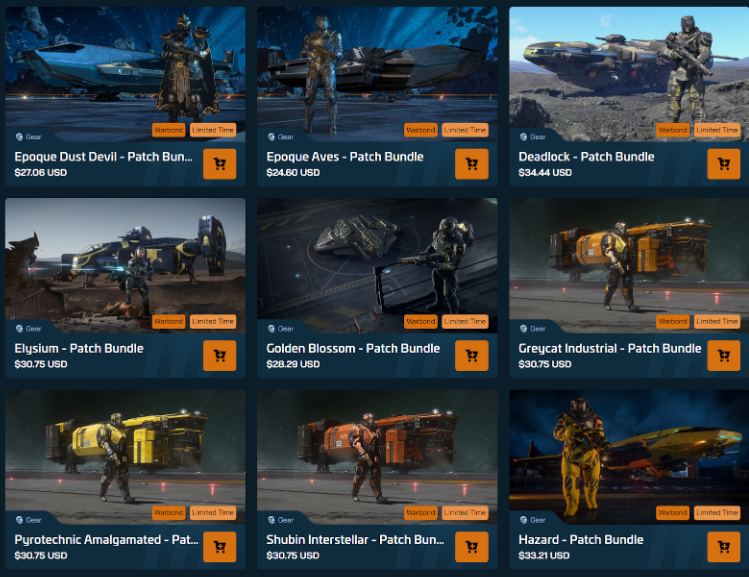Add Pyrotechnic Amalgamated bundle to cart
This screenshot has height=577, width=749.
220,546
